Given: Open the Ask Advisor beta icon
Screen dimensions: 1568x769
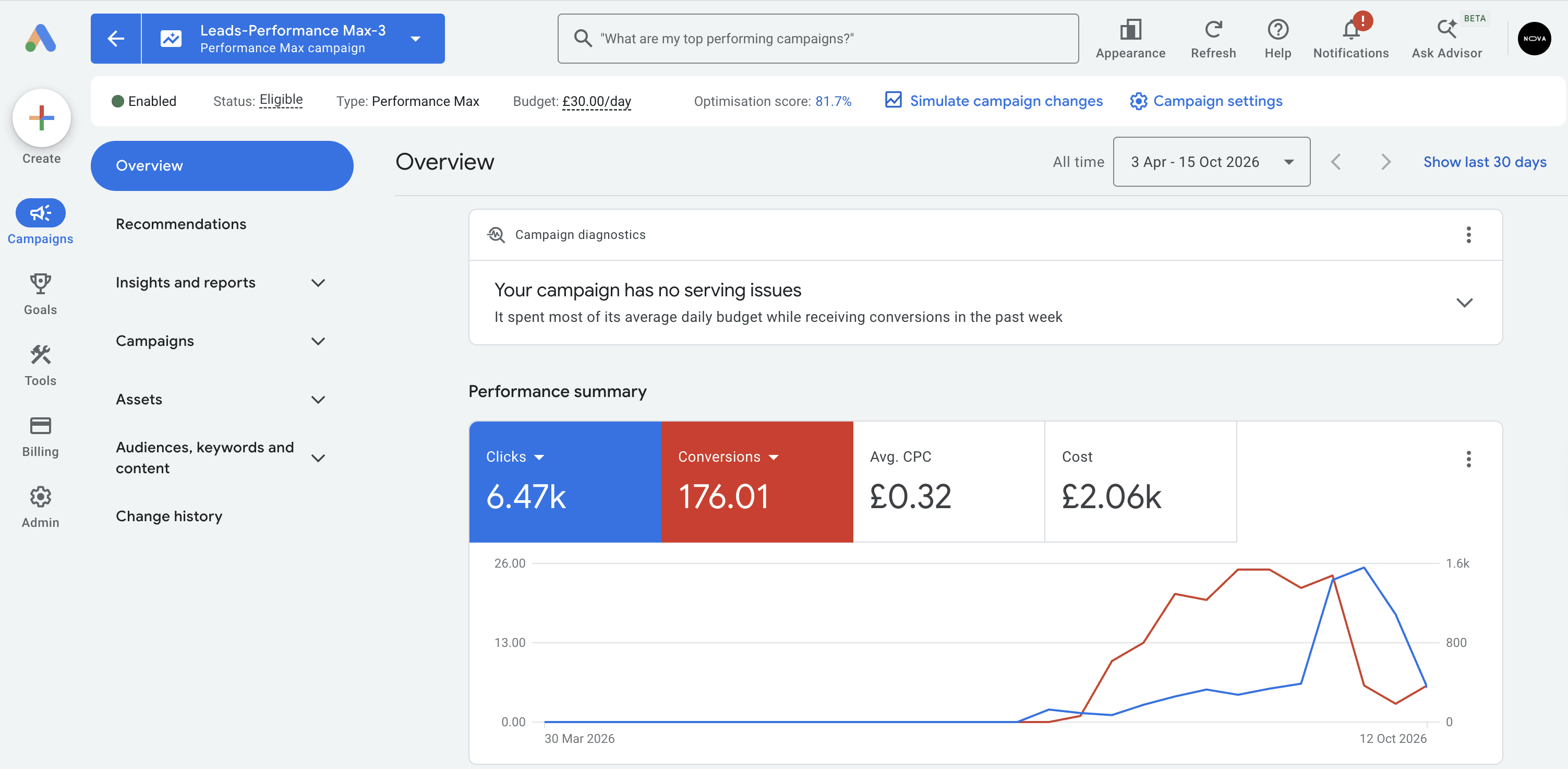Looking at the screenshot, I should click(1446, 29).
